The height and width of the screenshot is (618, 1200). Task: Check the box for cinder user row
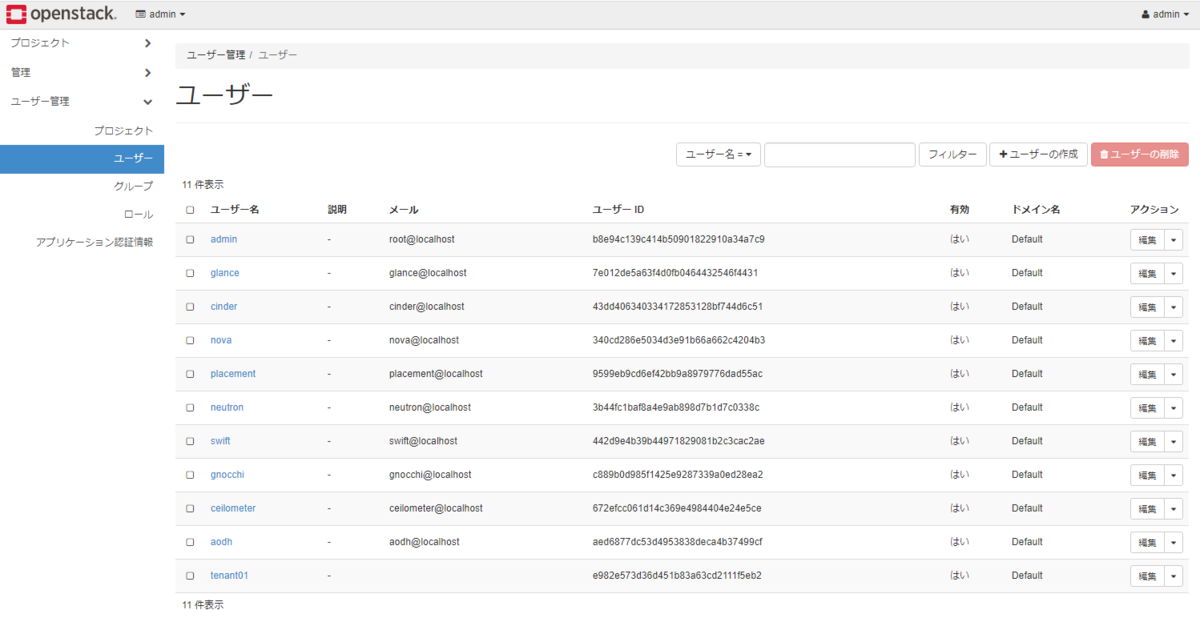point(190,306)
